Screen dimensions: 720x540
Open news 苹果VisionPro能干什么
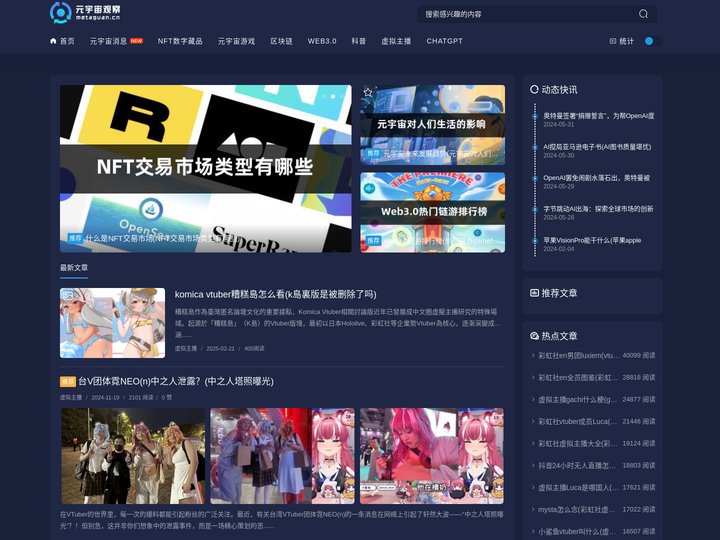(x=592, y=240)
